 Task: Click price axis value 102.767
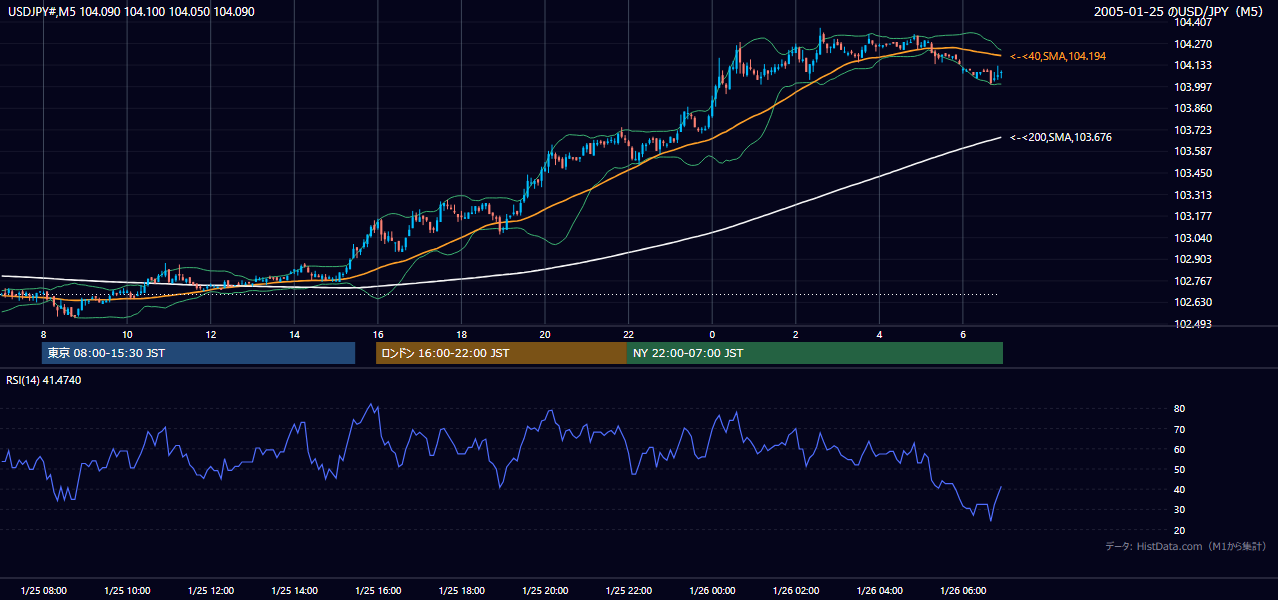point(1192,281)
